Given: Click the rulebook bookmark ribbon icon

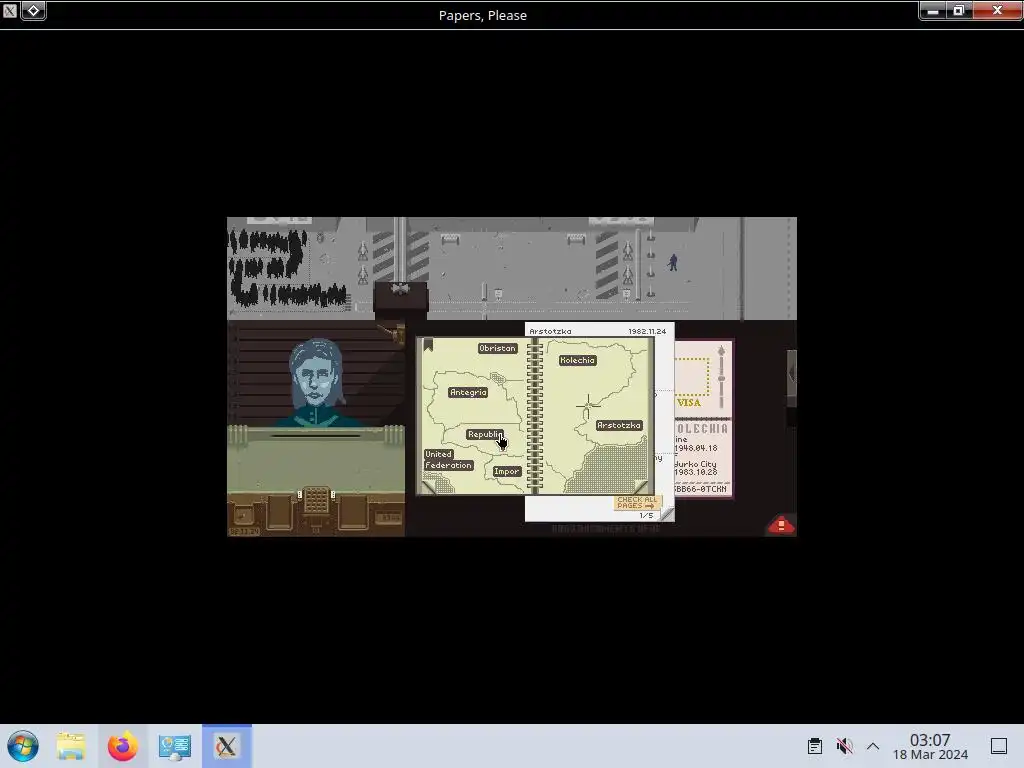Looking at the screenshot, I should 428,344.
